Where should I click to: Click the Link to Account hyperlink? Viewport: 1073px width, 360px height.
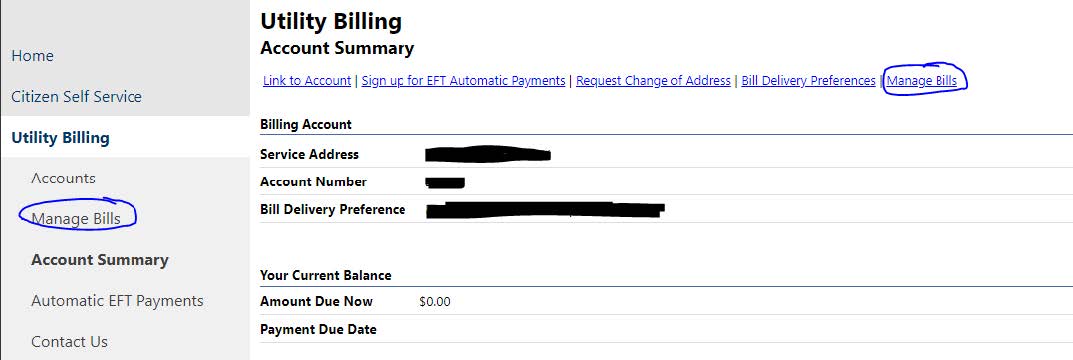[x=307, y=81]
